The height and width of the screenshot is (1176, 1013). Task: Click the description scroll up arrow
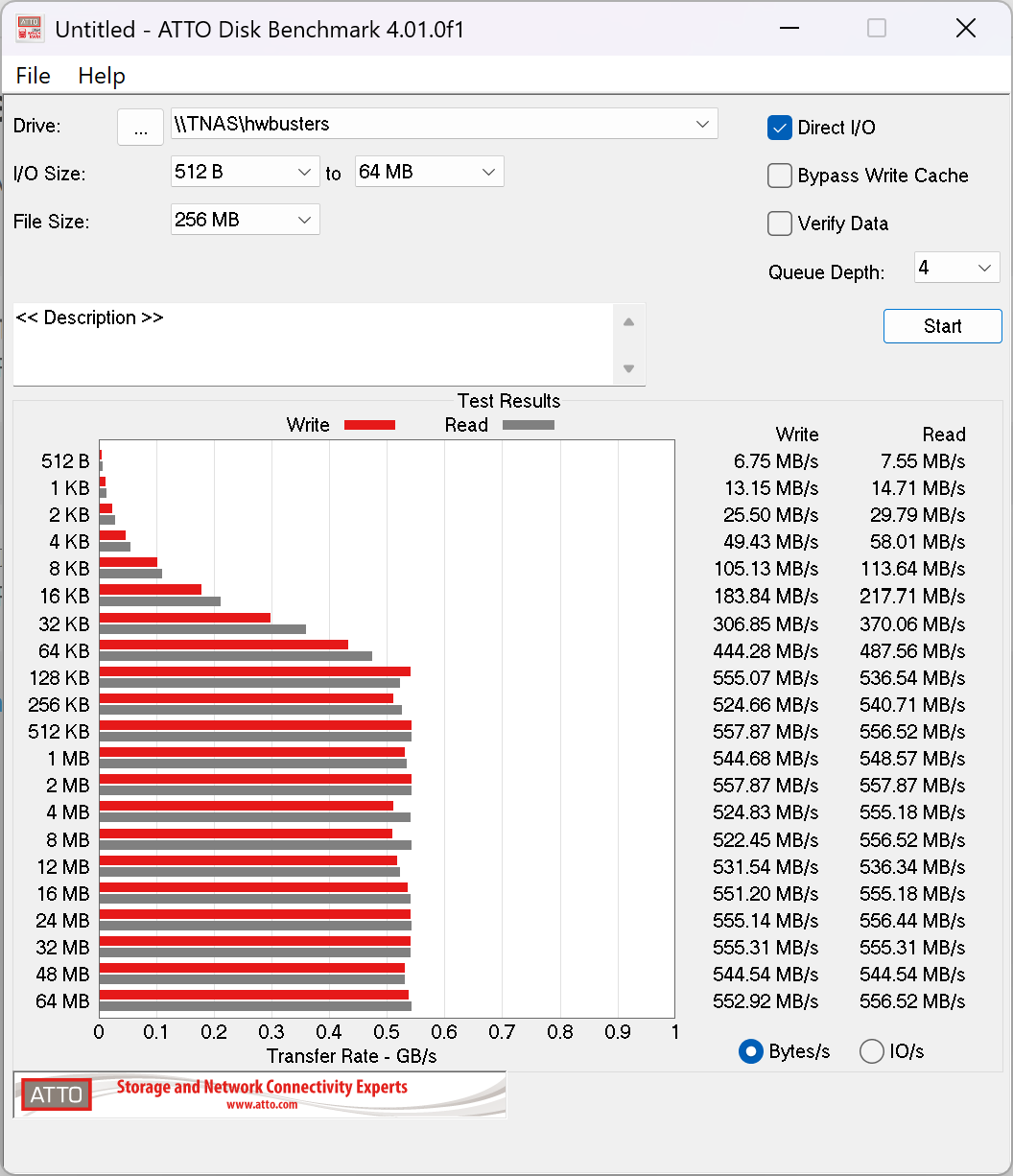coord(628,322)
